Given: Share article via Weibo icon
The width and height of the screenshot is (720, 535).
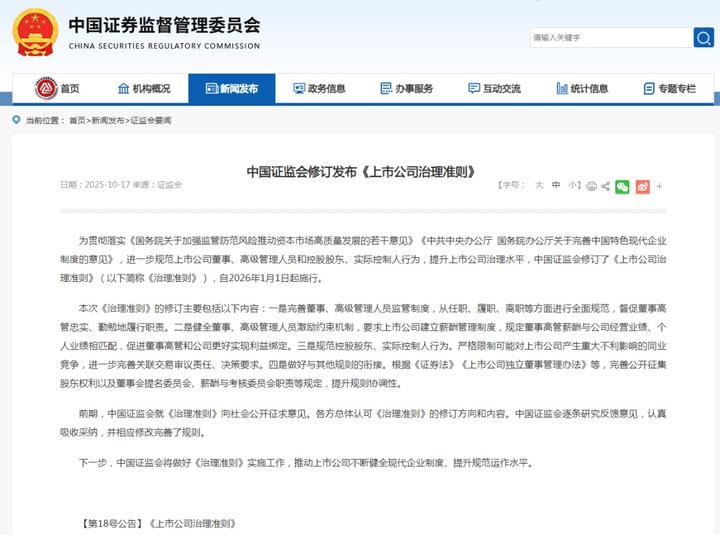Looking at the screenshot, I should pos(643,186).
